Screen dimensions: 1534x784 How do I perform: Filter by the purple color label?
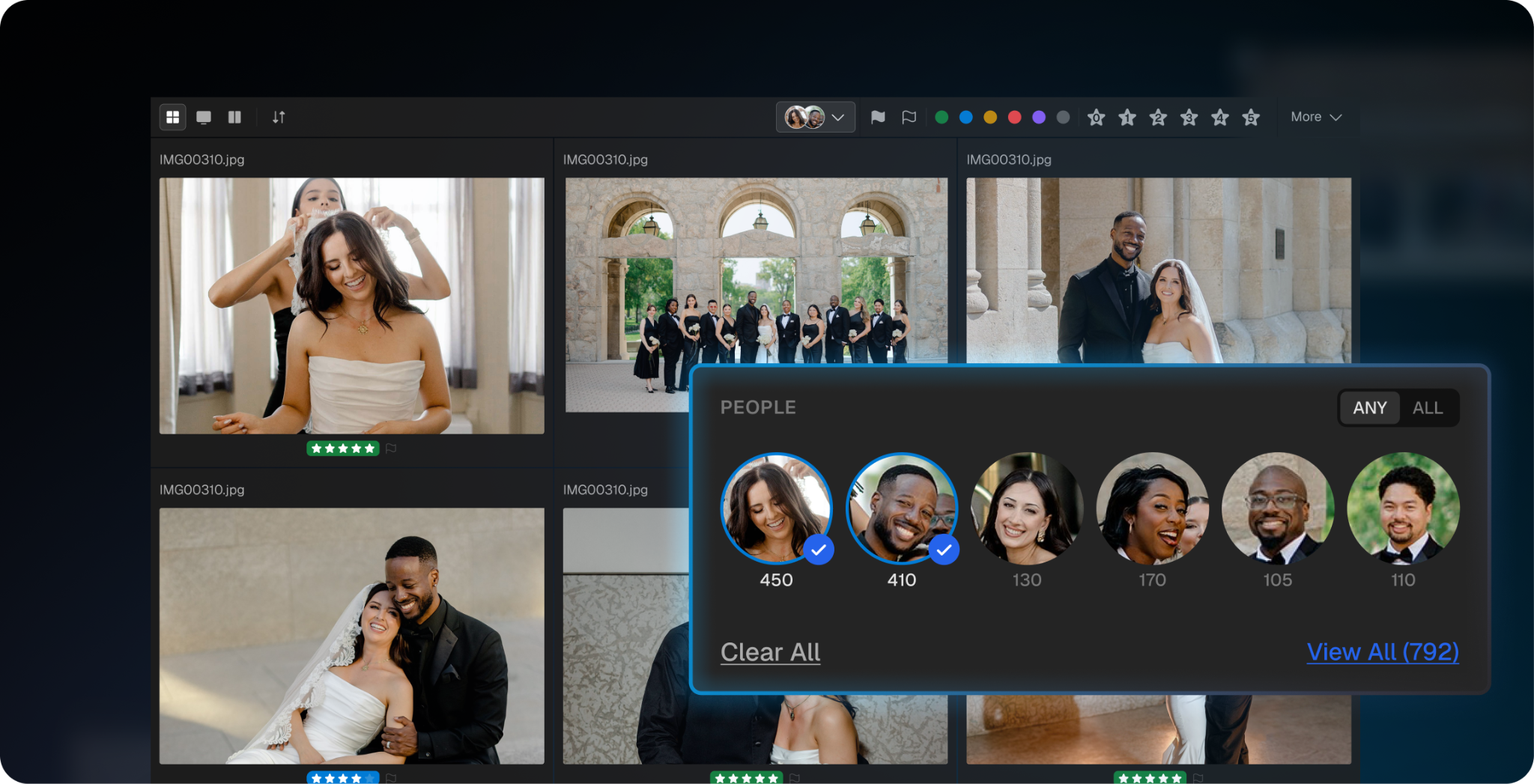point(1039,117)
